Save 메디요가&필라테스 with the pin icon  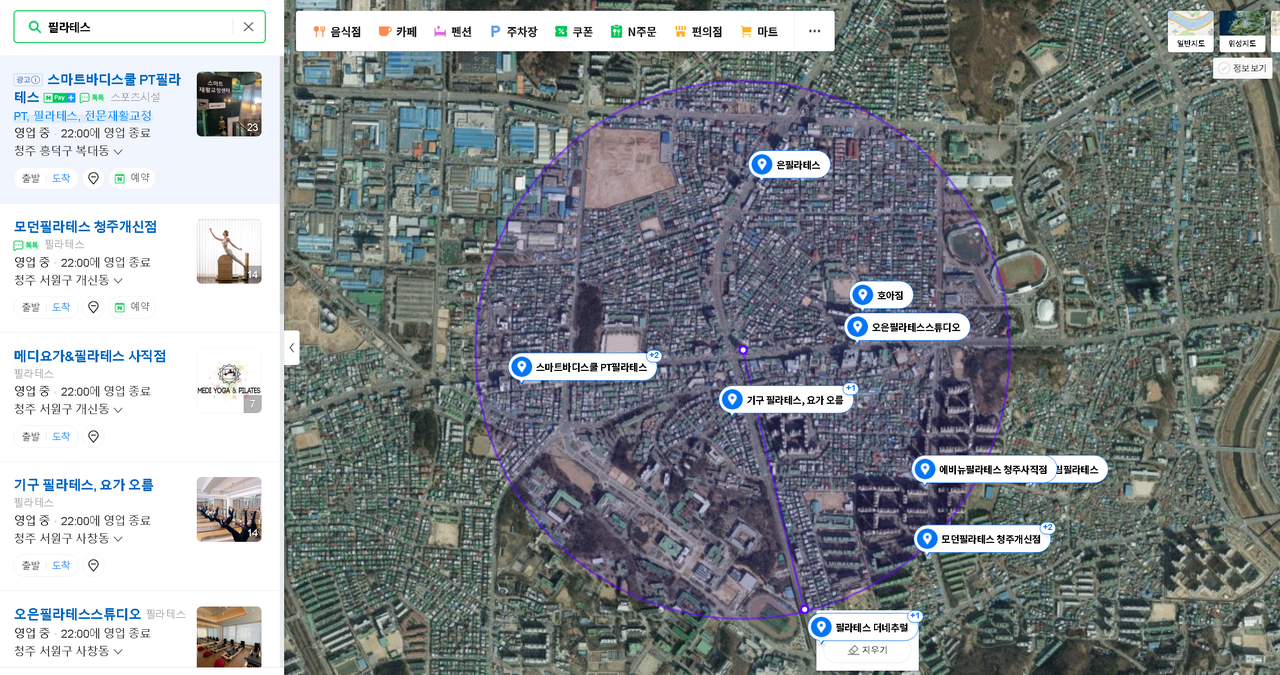(x=93, y=436)
